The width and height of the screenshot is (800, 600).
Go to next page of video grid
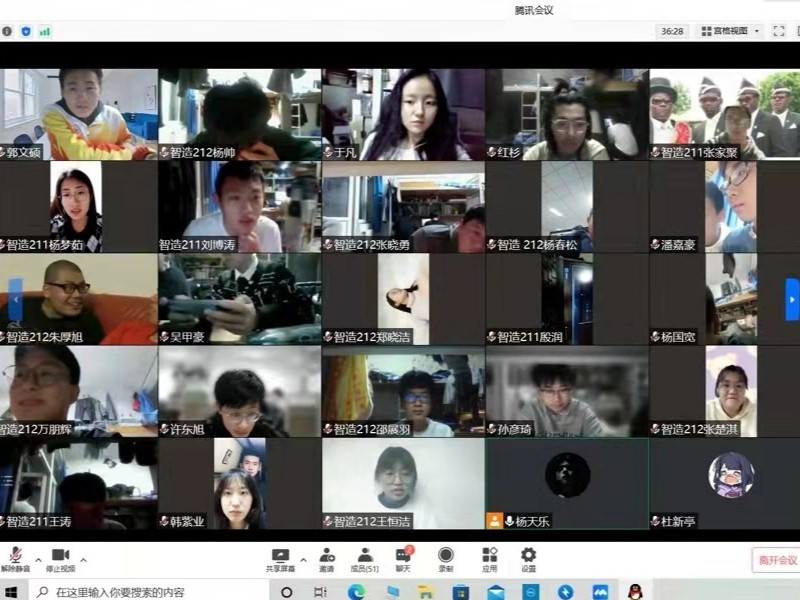coord(792,299)
